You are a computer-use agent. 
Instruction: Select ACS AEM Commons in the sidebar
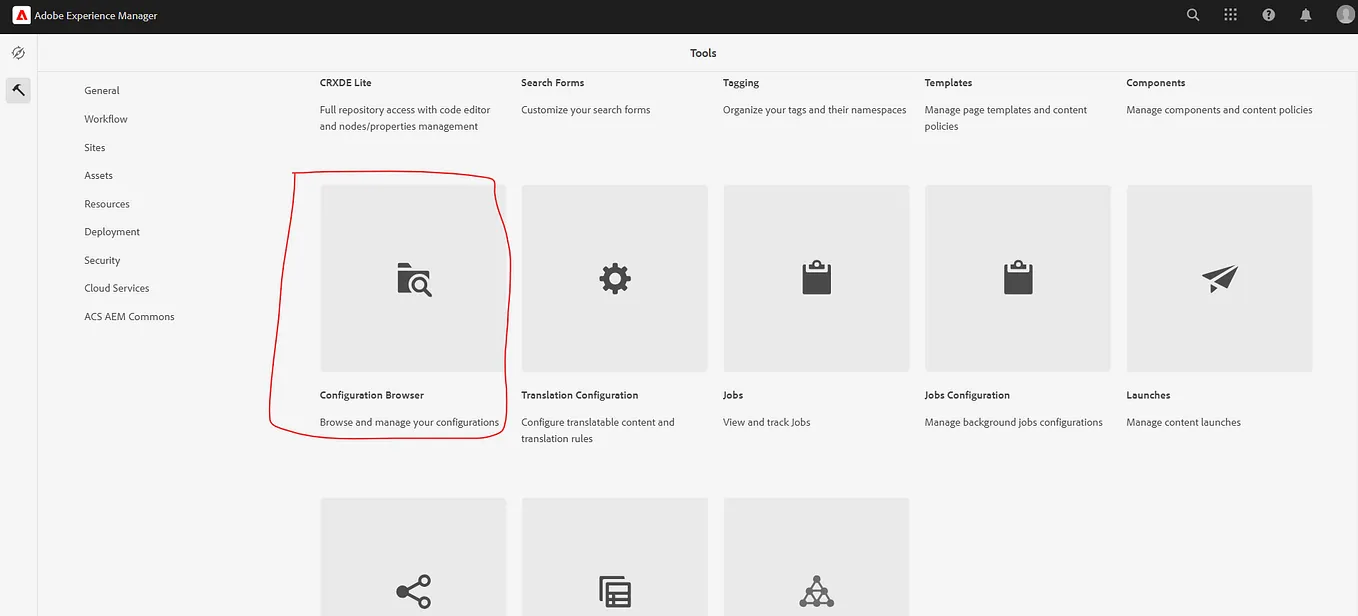(x=129, y=316)
